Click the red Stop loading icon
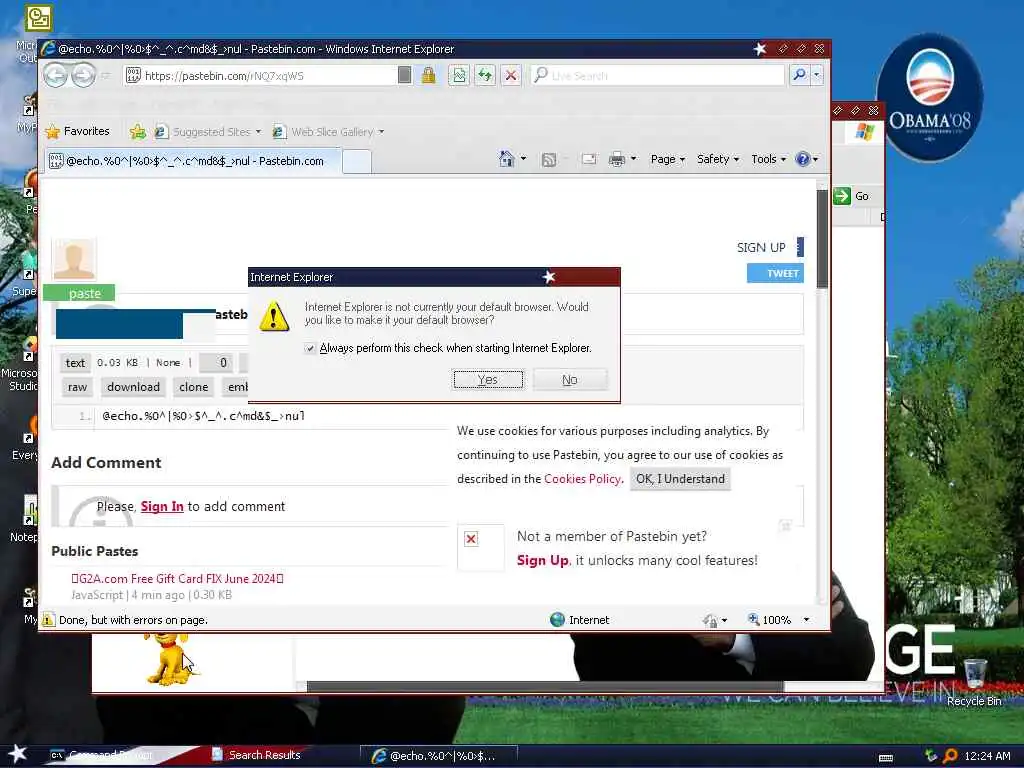Viewport: 1024px width, 768px height. click(x=511, y=76)
